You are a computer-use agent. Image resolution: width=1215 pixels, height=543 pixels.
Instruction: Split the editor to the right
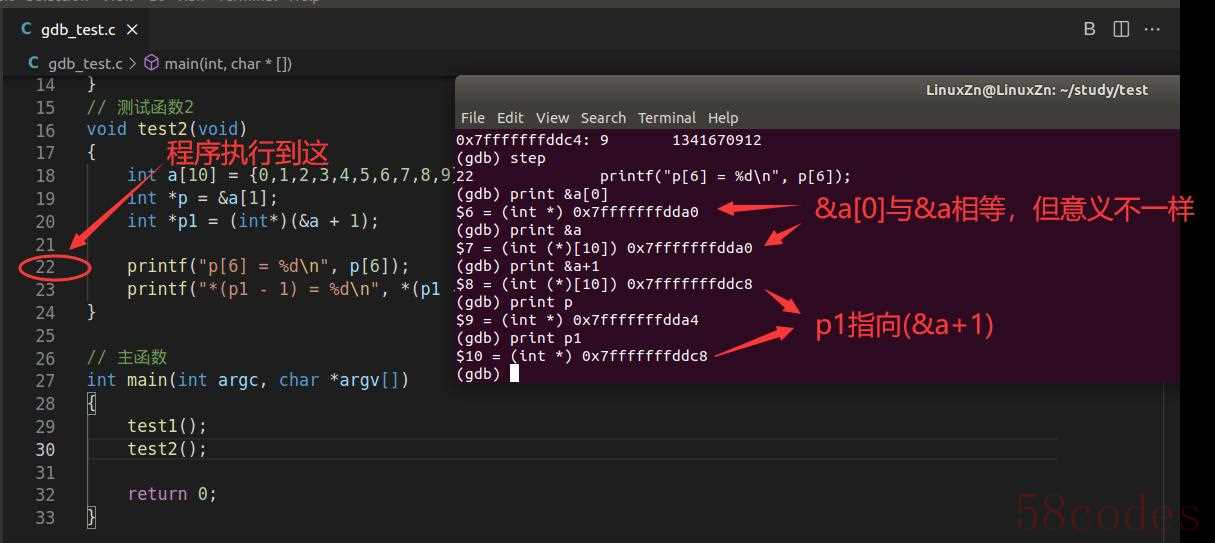tap(1122, 29)
